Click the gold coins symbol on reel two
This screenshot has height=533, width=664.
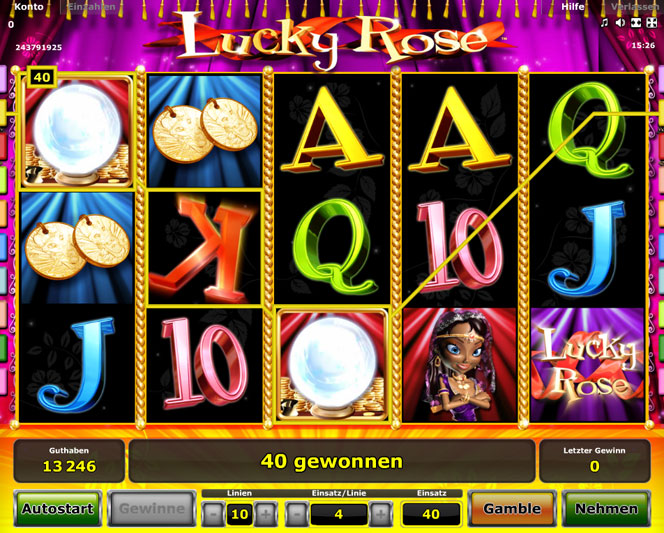click(205, 131)
